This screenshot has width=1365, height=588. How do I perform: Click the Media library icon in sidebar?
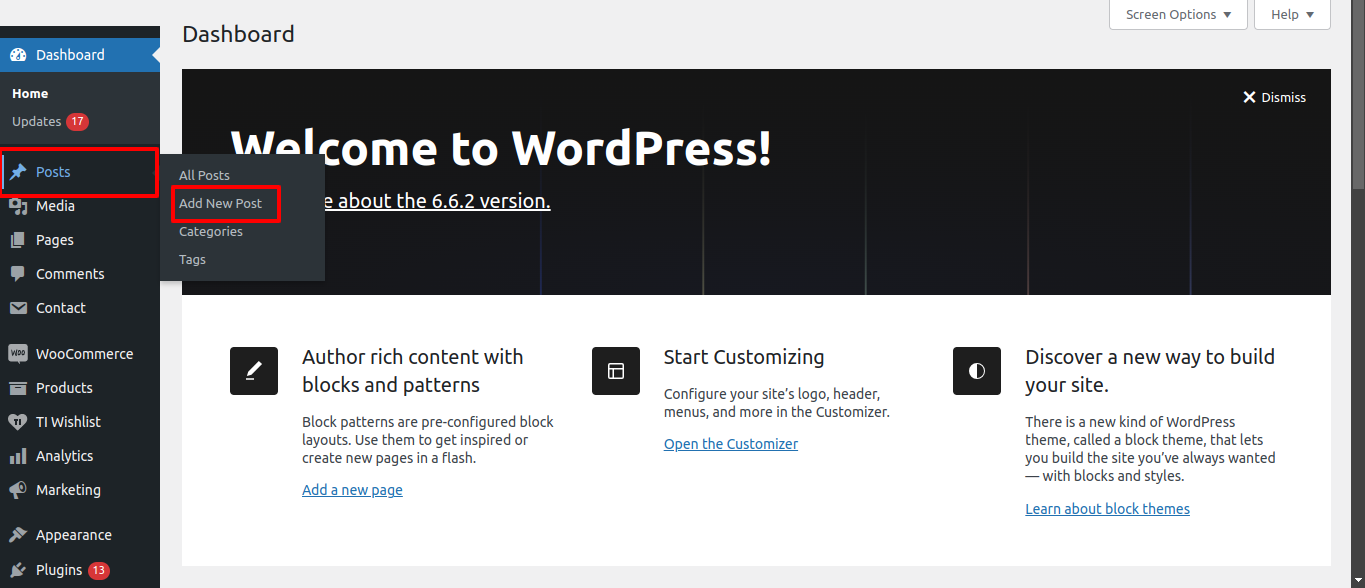tap(18, 206)
